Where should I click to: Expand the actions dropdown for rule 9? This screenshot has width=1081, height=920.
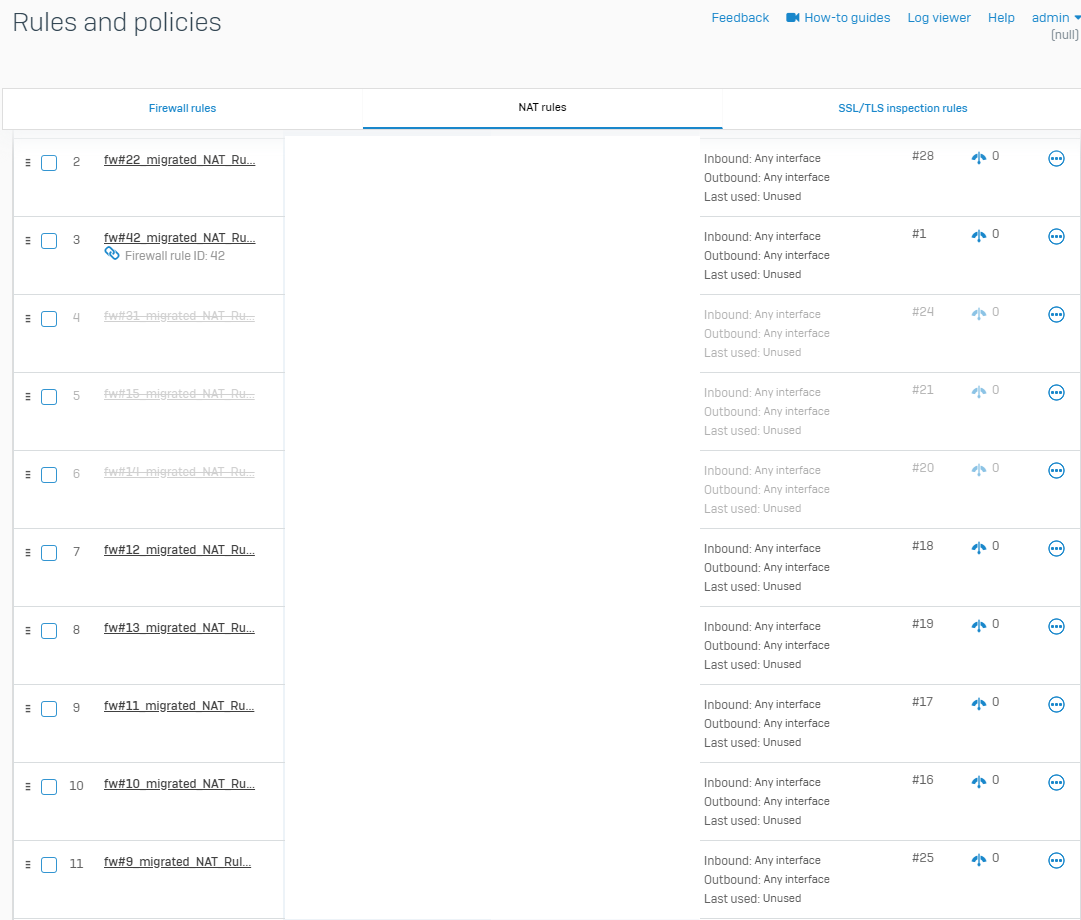point(1056,704)
